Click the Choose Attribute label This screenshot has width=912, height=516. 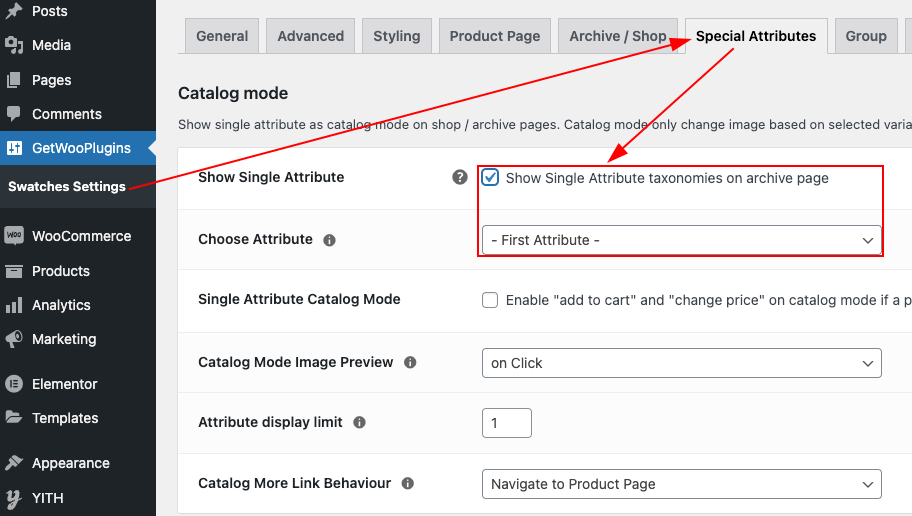(x=255, y=239)
